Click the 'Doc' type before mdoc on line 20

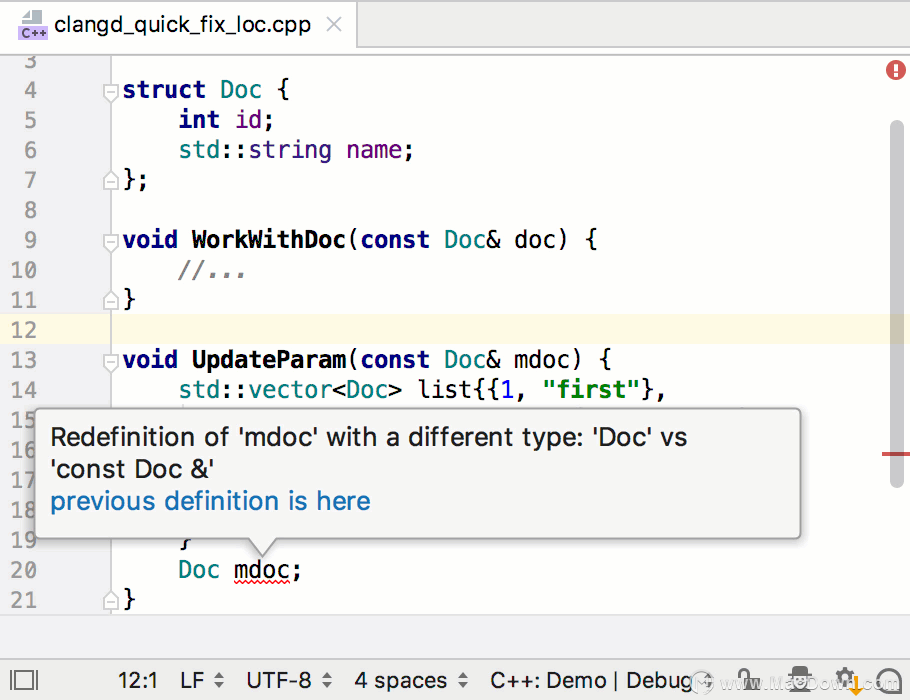point(199,570)
